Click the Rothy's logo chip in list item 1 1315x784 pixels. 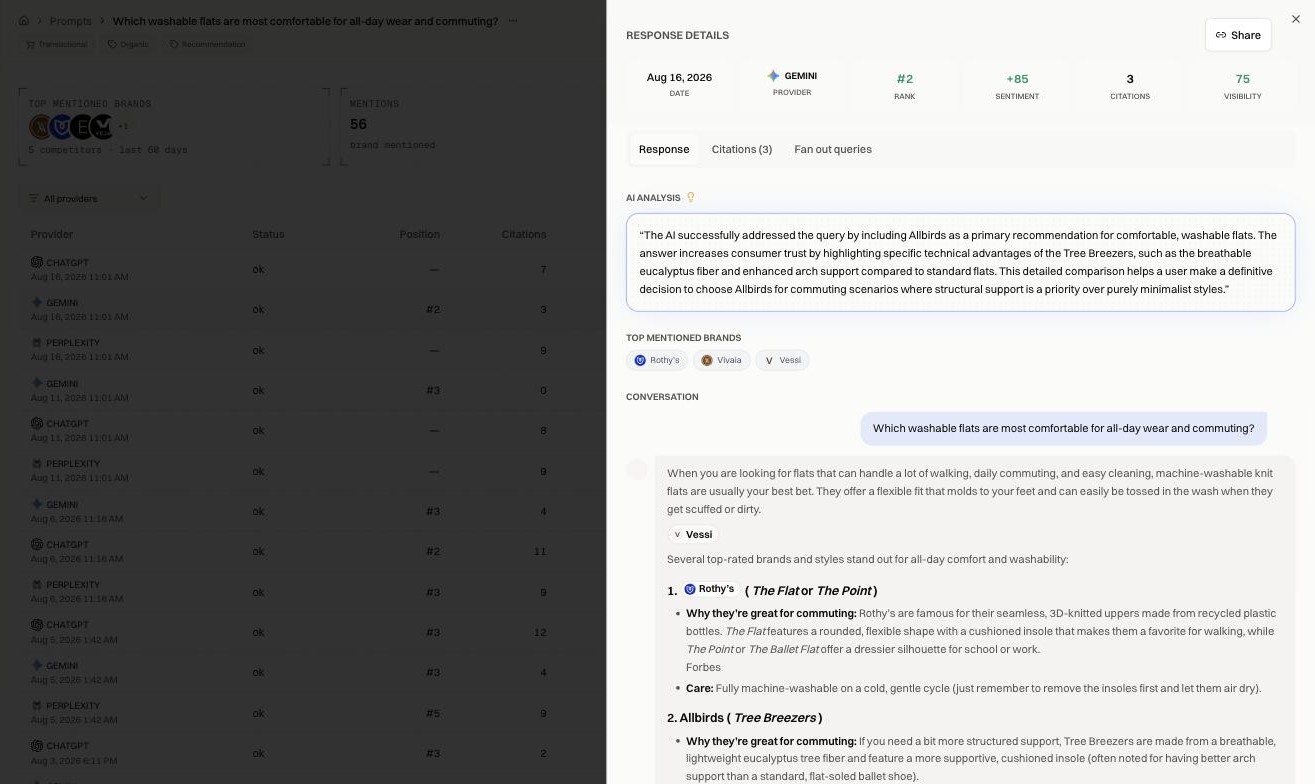[710, 590]
